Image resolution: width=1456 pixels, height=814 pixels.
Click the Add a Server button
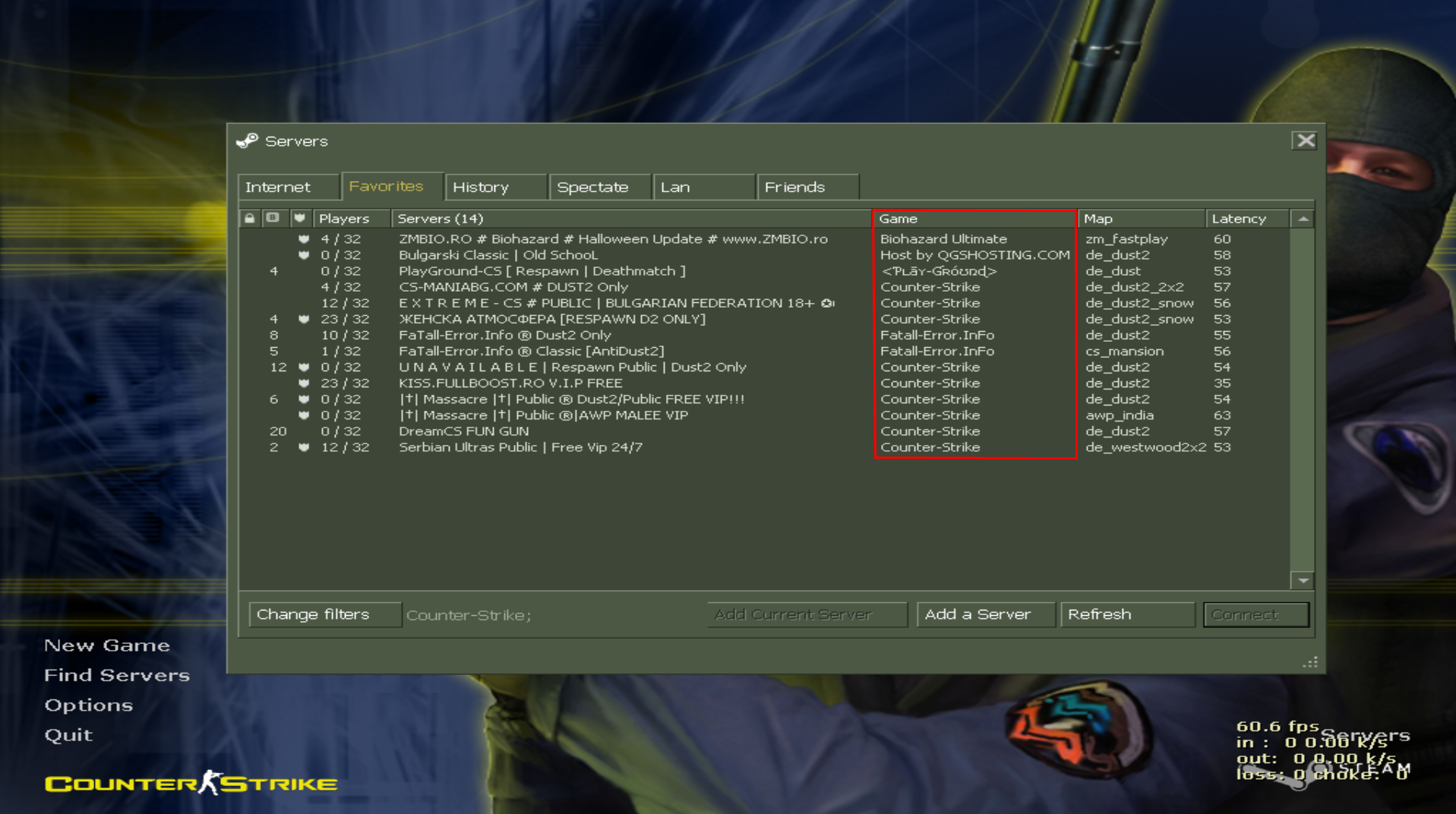(x=986, y=614)
